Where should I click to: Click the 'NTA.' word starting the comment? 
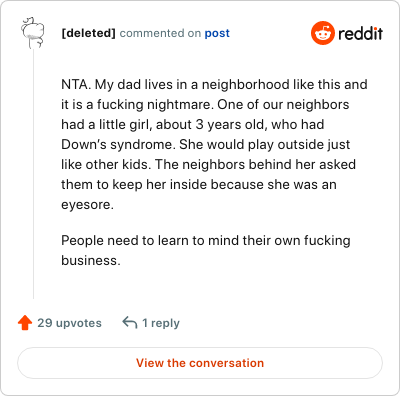pyautogui.click(x=76, y=84)
